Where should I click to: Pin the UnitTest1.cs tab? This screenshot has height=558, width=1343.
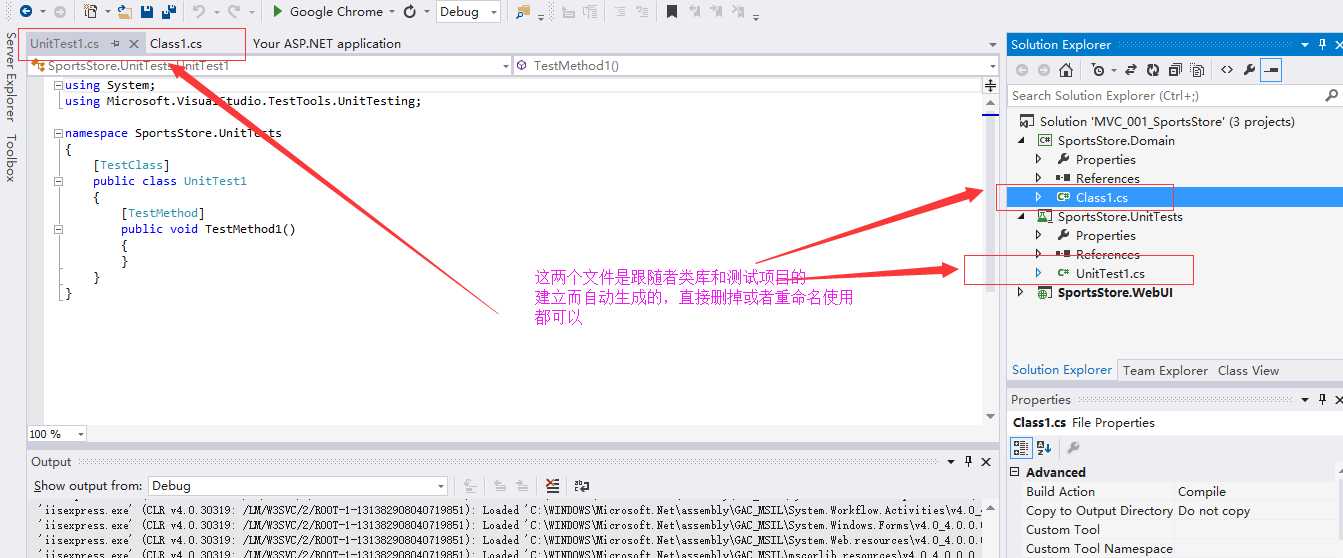tap(115, 44)
